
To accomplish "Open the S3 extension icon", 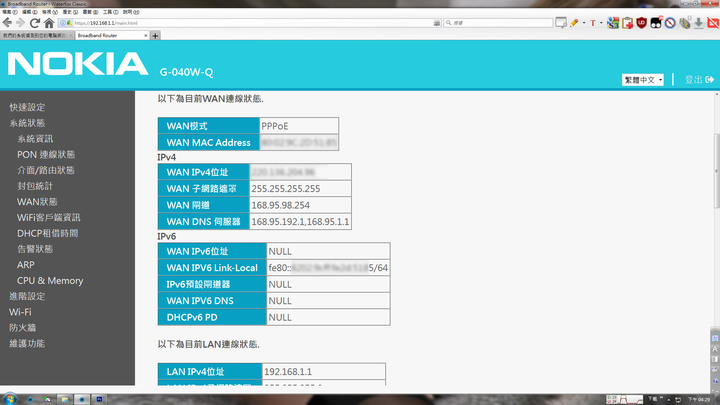I will click(x=613, y=22).
